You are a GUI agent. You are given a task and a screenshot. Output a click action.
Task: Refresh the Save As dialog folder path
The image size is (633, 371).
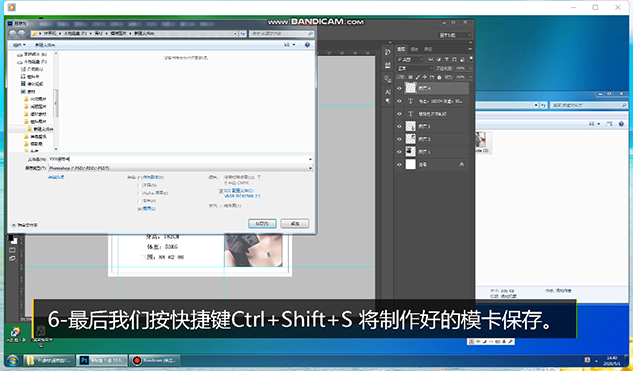[243, 34]
